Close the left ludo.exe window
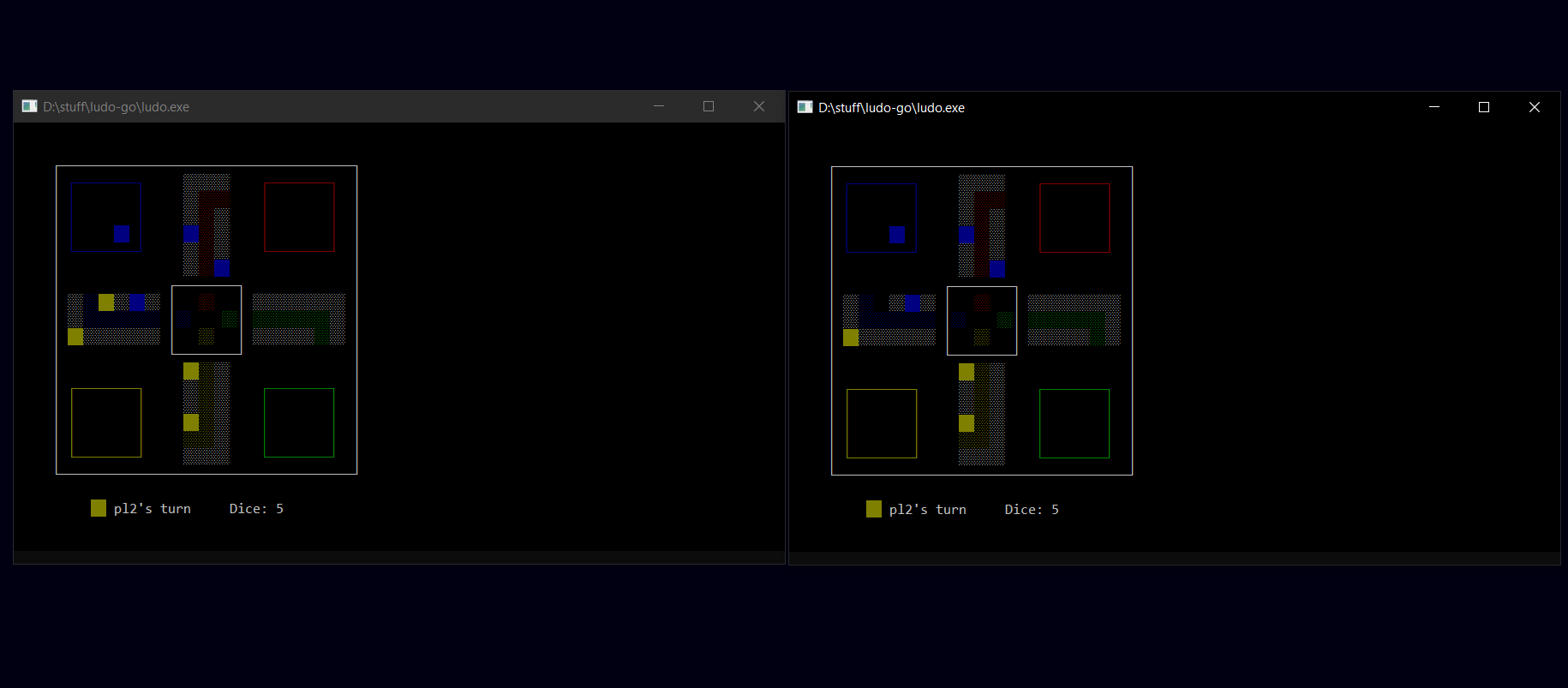The width and height of the screenshot is (1568, 688). 759,106
